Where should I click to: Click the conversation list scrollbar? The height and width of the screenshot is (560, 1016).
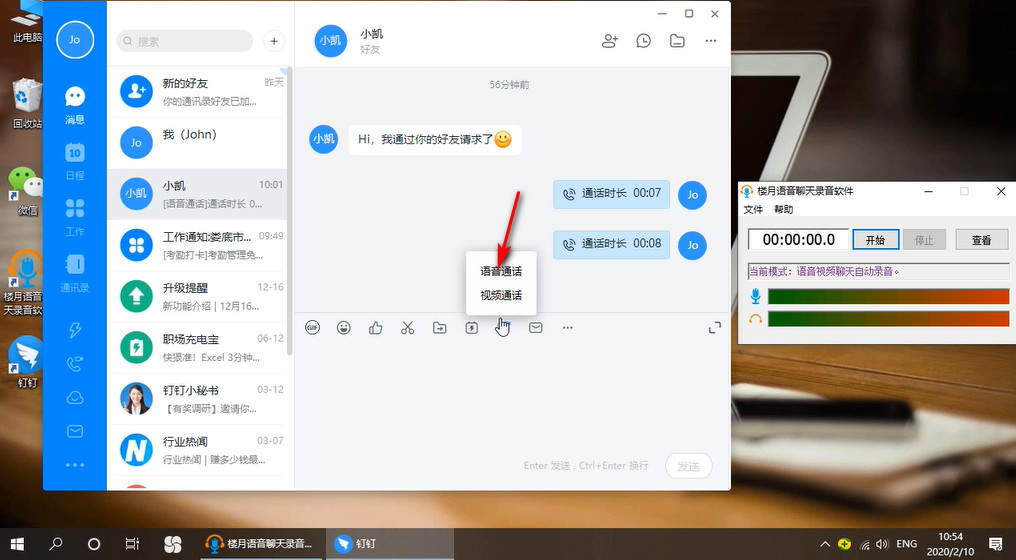(290, 211)
